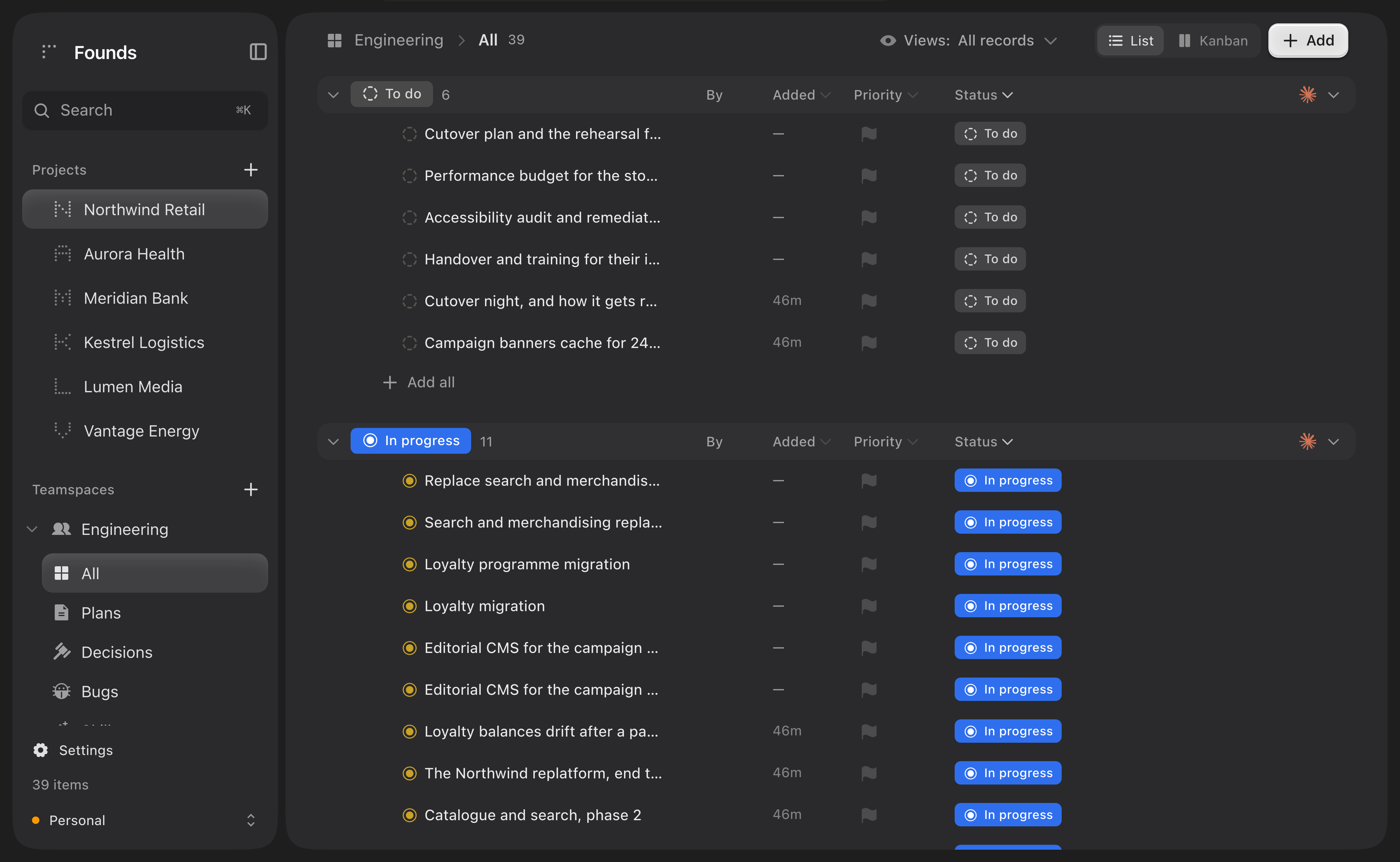Open the Views All records dropdown
The height and width of the screenshot is (862, 1400).
tap(969, 41)
